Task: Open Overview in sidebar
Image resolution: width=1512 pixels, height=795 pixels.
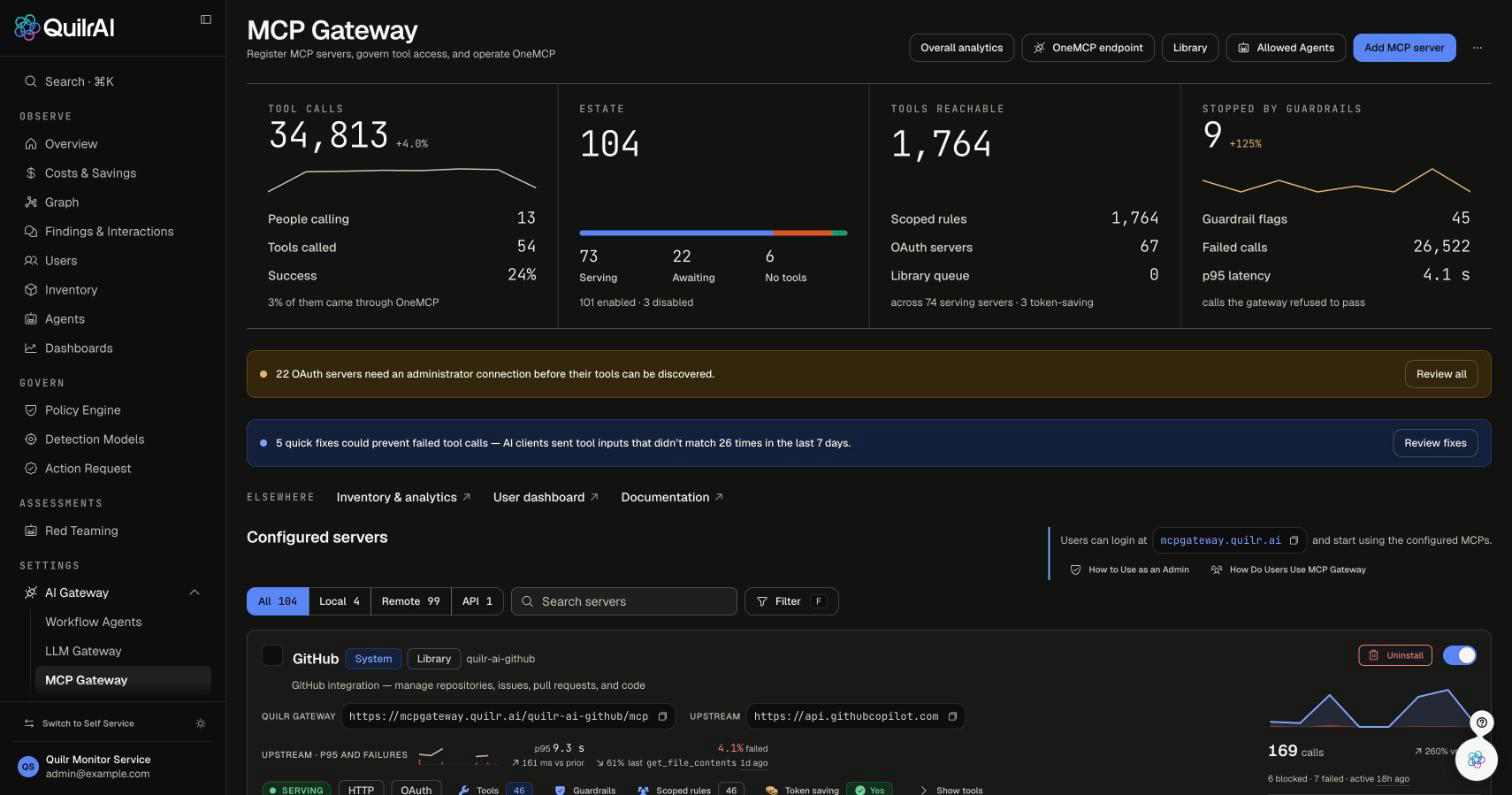Action: coord(112,144)
